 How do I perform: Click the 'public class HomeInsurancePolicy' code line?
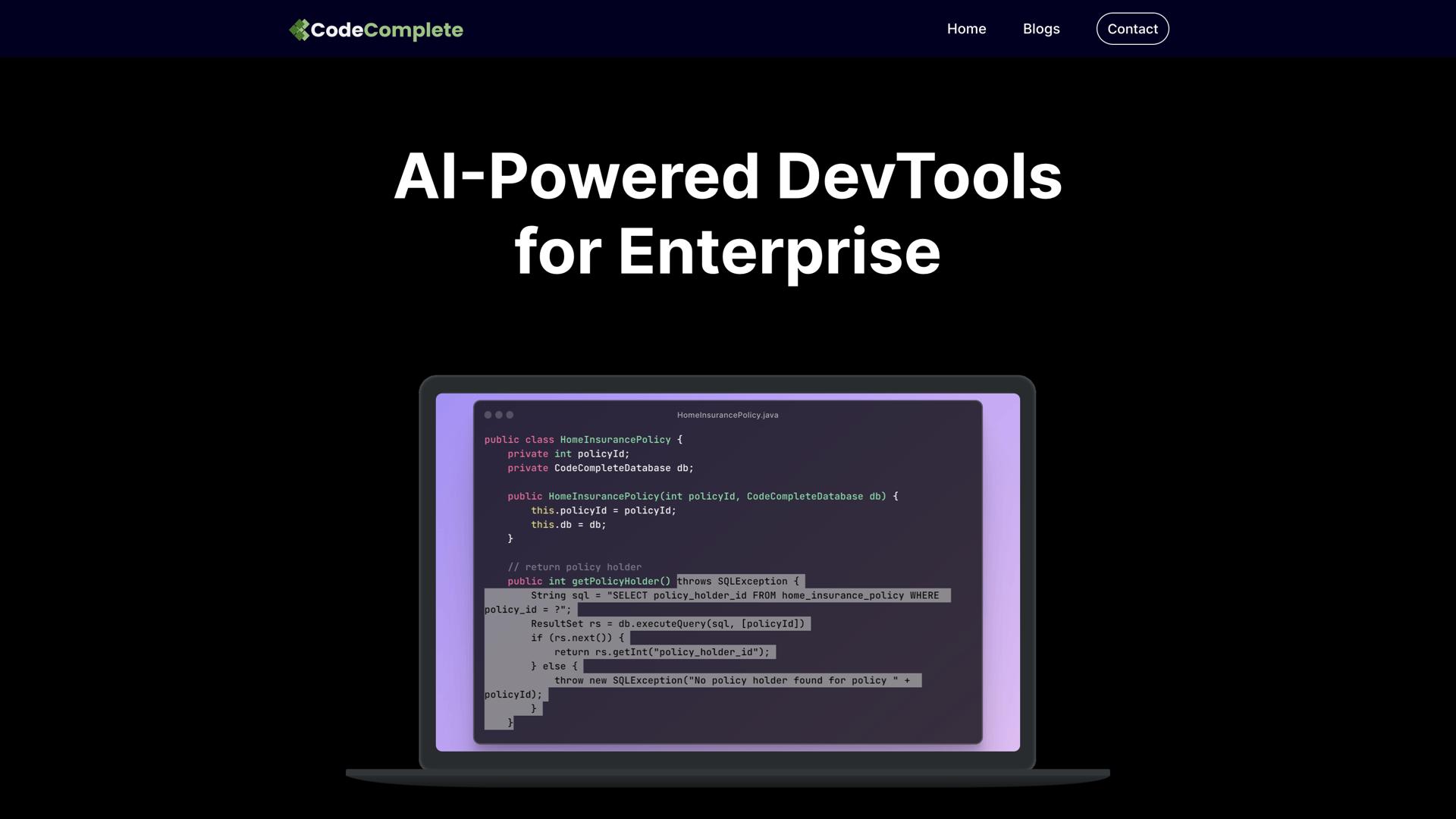coord(582,440)
